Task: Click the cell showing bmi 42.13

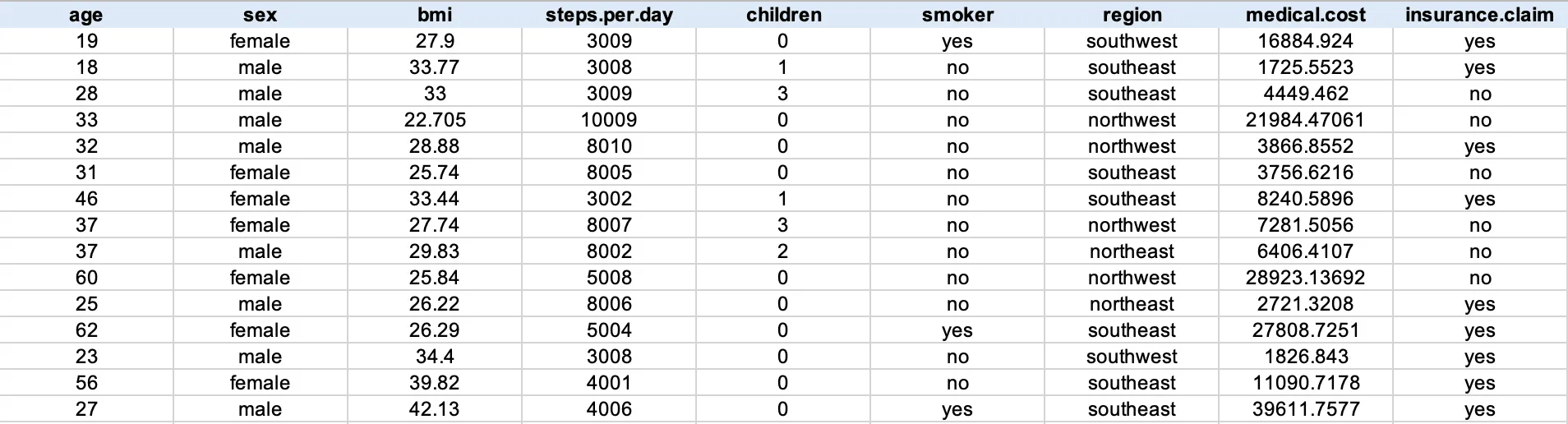Action: (x=435, y=409)
